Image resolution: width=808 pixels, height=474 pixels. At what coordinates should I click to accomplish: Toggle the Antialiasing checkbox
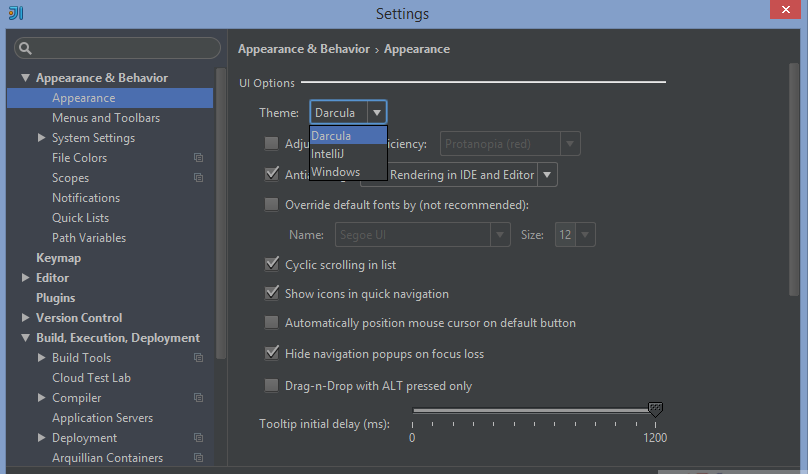(271, 174)
